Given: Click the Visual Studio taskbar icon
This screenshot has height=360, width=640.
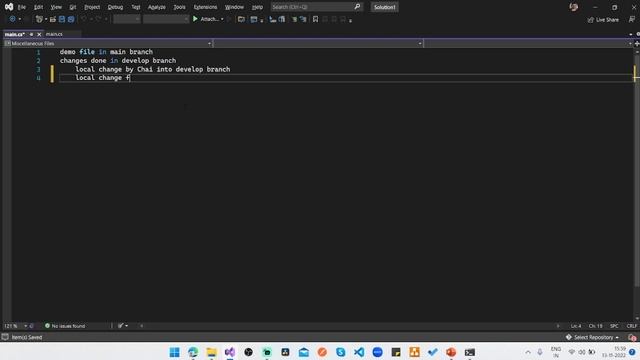Looking at the screenshot, I should 230,352.
